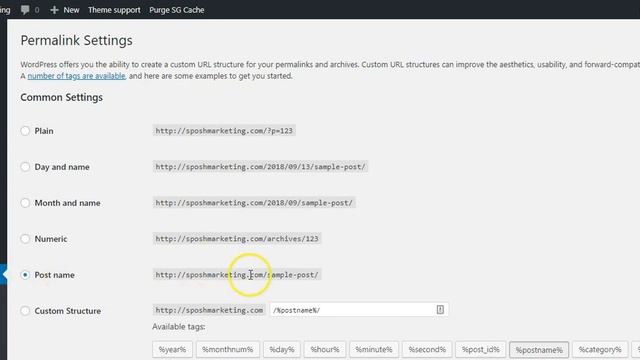The height and width of the screenshot is (360, 640).
Task: Select the Custom Structure radio button
Action: coord(25,311)
